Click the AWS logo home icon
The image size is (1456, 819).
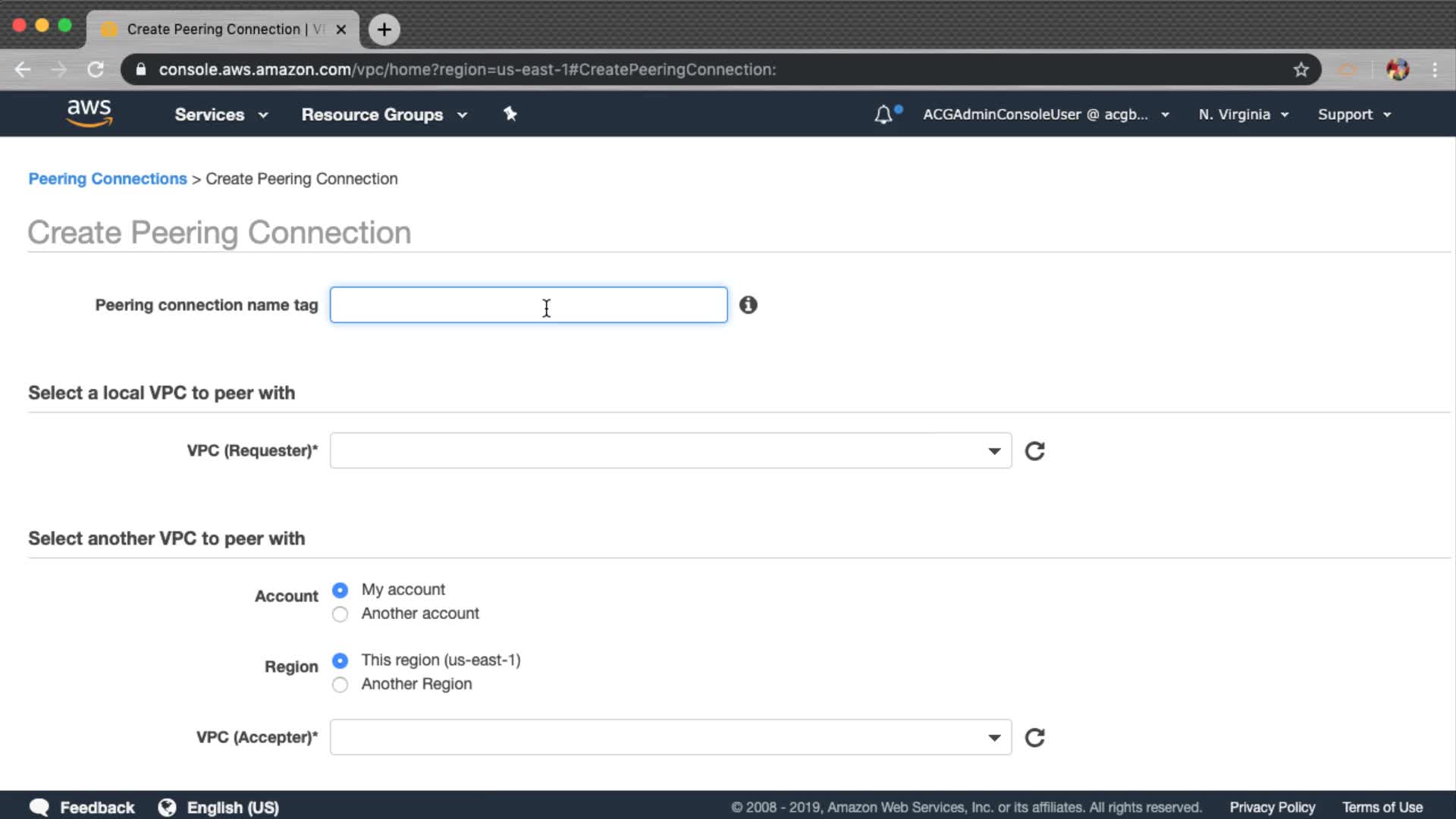point(89,113)
